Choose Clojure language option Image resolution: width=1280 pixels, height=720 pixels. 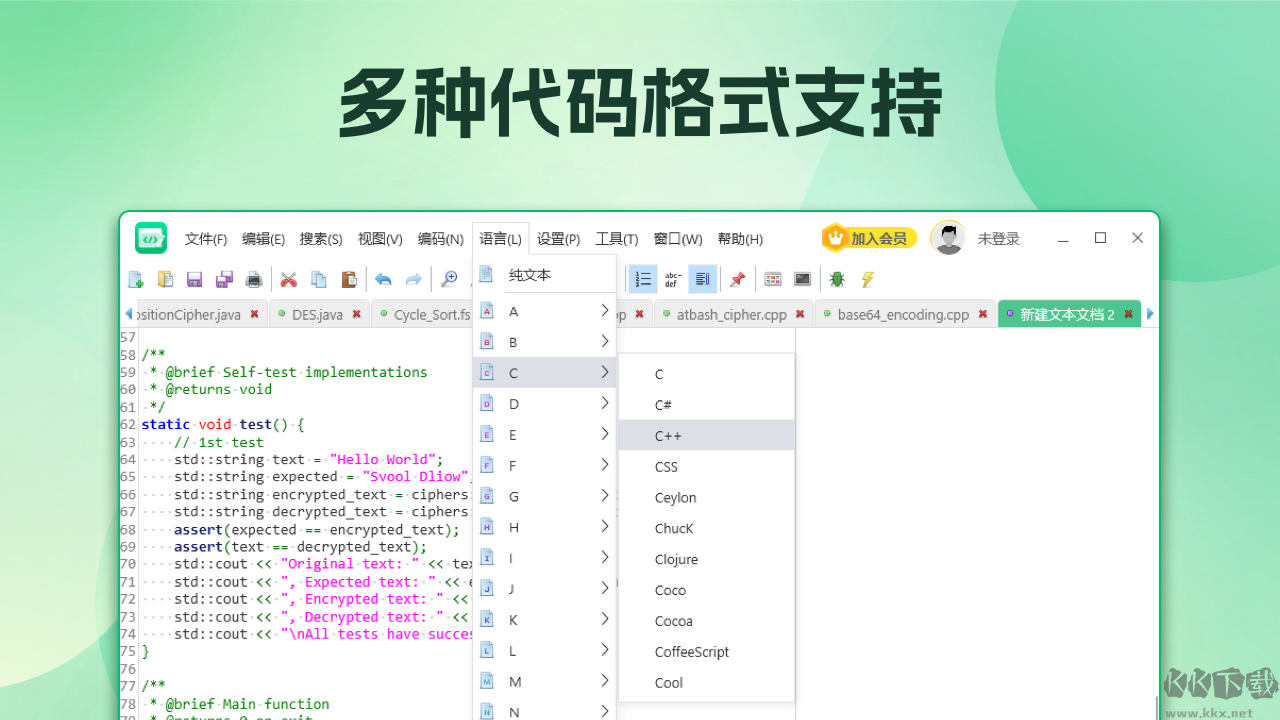click(x=706, y=559)
